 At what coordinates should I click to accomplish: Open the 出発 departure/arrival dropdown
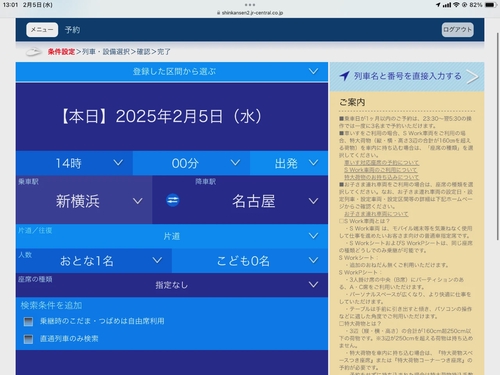tap(289, 163)
